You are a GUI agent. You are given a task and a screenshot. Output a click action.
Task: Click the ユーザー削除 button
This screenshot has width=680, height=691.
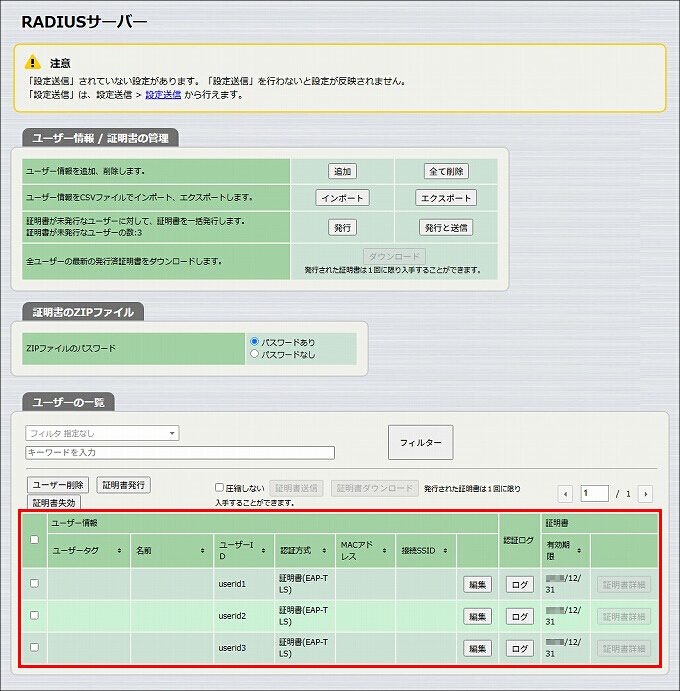(x=58, y=485)
